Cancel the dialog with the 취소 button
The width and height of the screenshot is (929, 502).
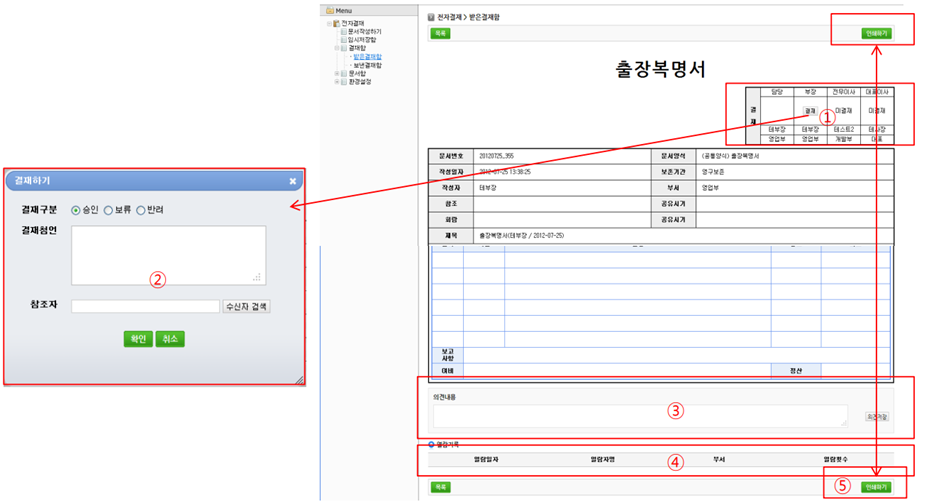[x=170, y=339]
